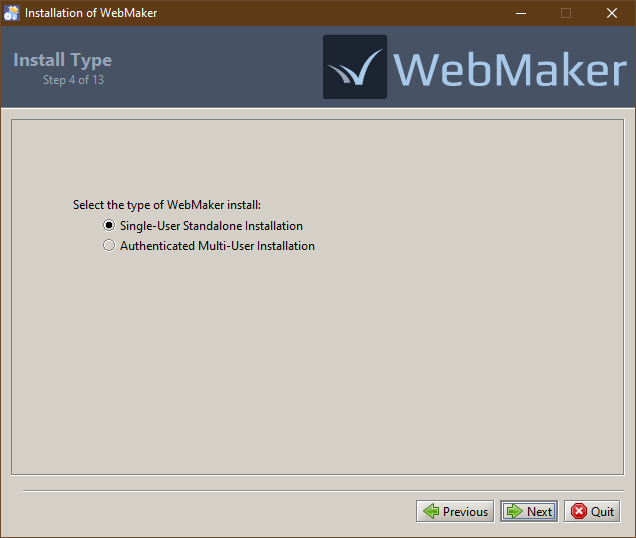
Task: Click the 'Single-User Standalone Installation' label text
Action: [x=211, y=226]
